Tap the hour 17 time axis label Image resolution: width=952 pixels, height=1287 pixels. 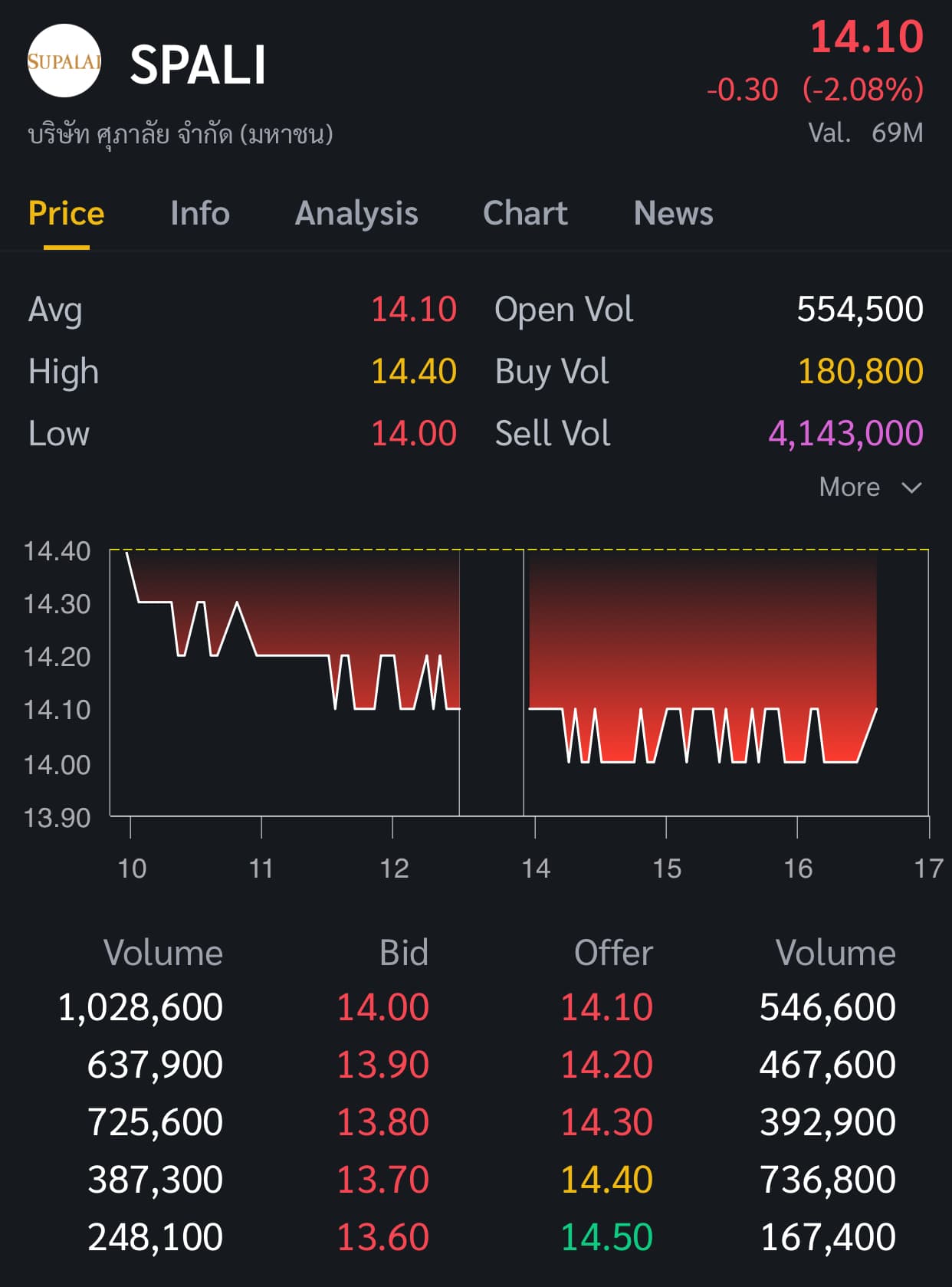pyautogui.click(x=929, y=868)
